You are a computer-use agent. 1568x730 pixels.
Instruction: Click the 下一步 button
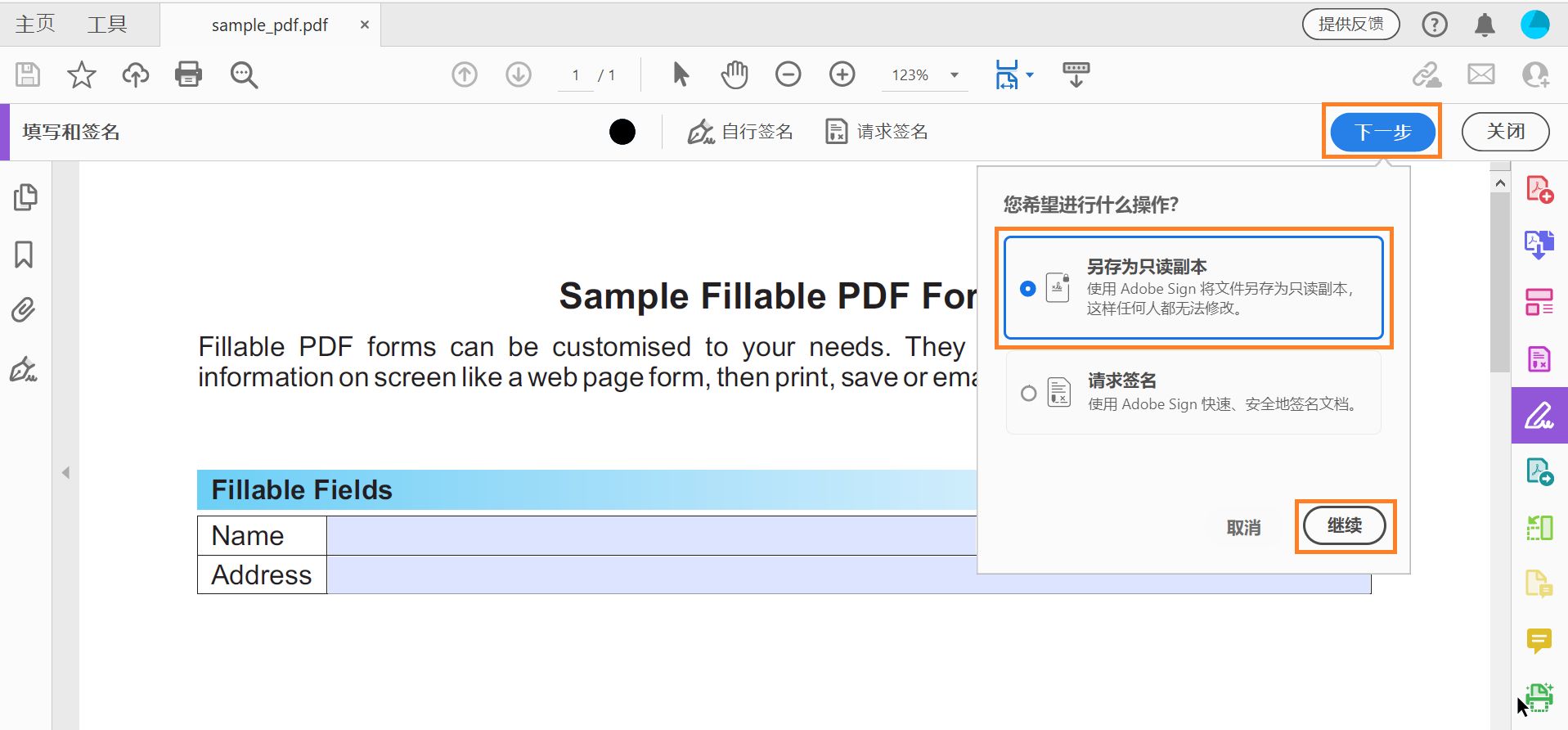1382,132
